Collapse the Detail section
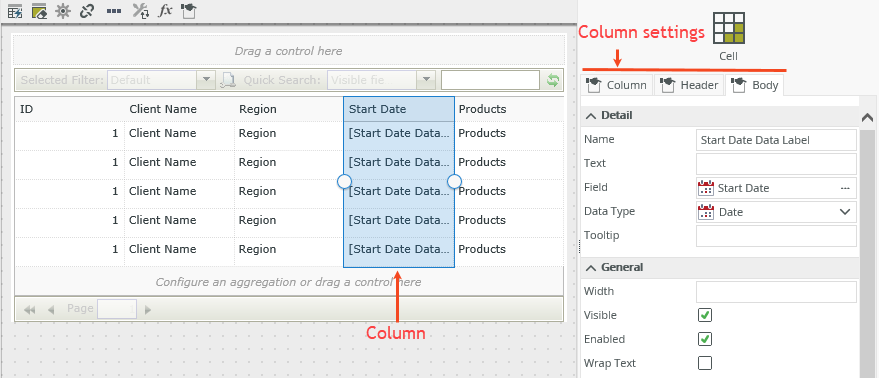Screen dimensions: 879x378 pos(591,116)
